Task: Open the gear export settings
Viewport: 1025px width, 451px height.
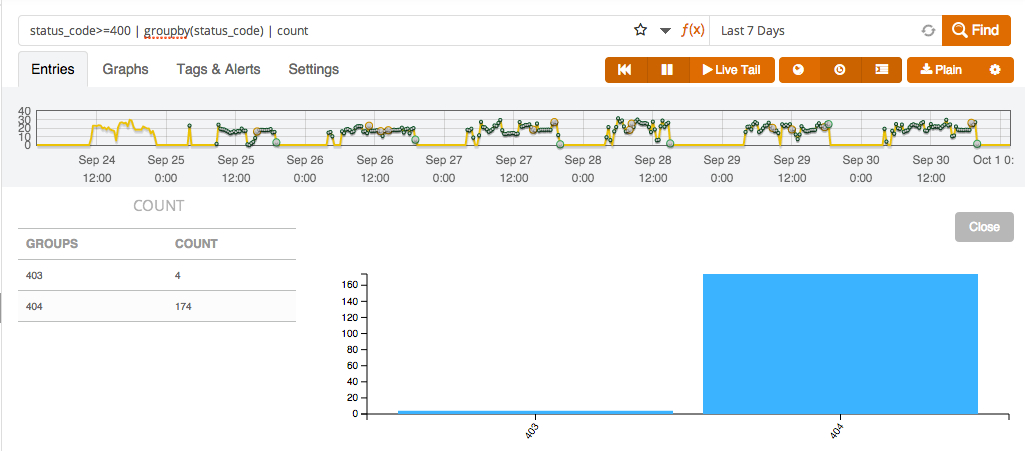Action: coord(994,70)
